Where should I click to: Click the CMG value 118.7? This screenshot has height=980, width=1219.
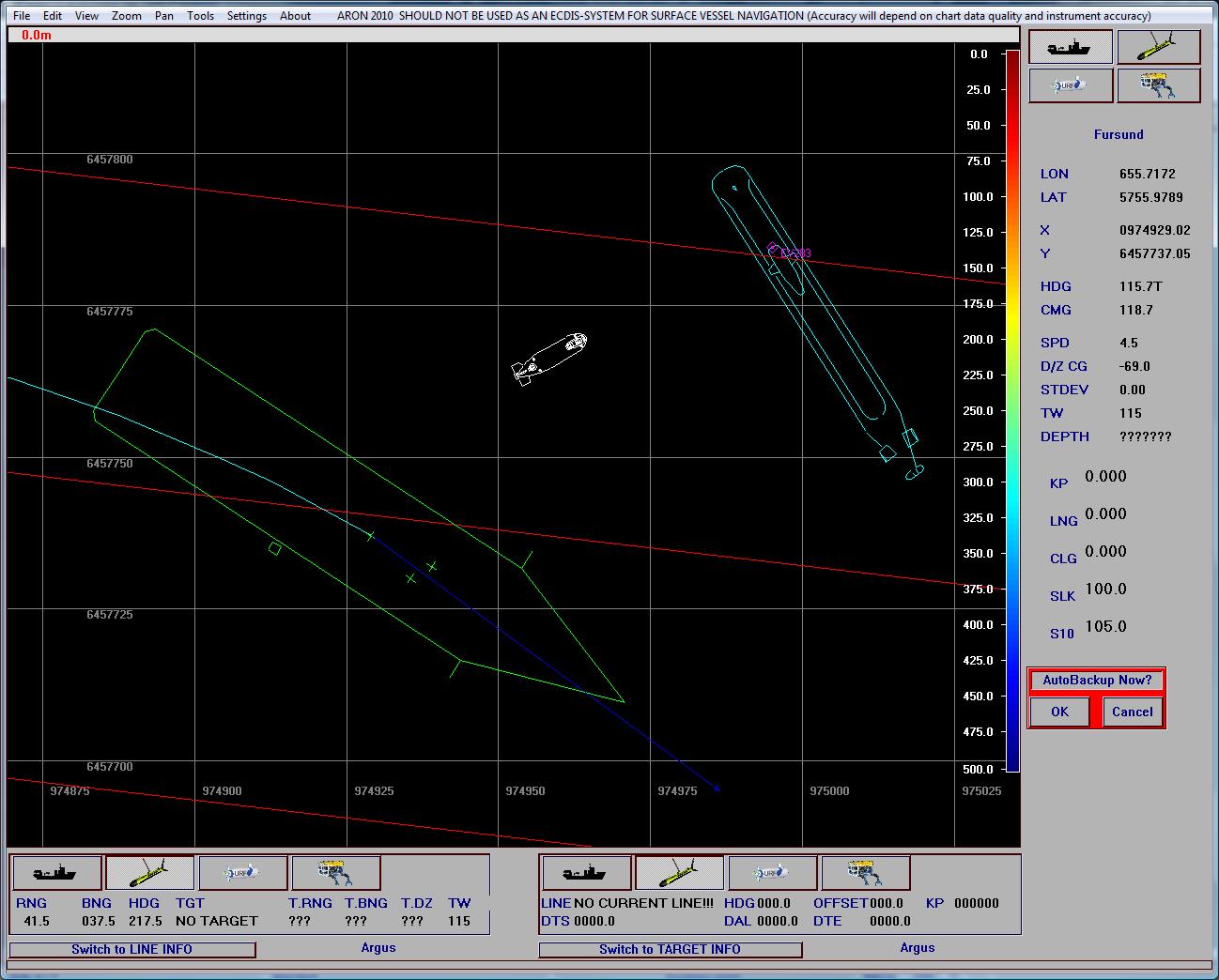tap(1136, 310)
